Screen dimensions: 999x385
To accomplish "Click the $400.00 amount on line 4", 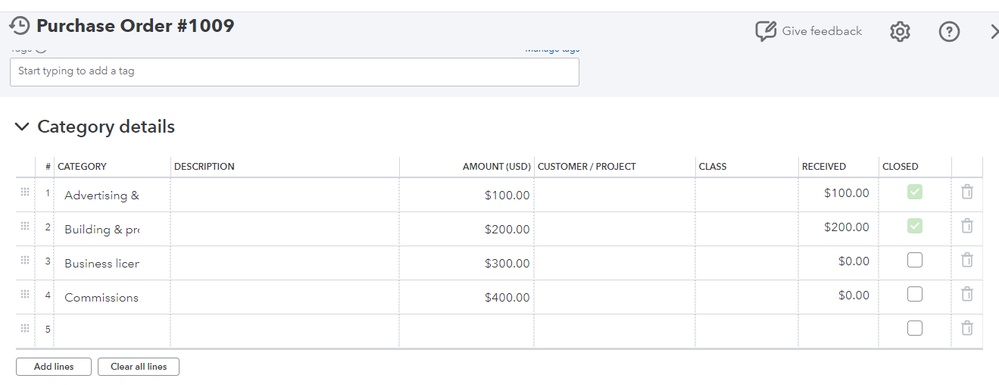I will click(507, 298).
